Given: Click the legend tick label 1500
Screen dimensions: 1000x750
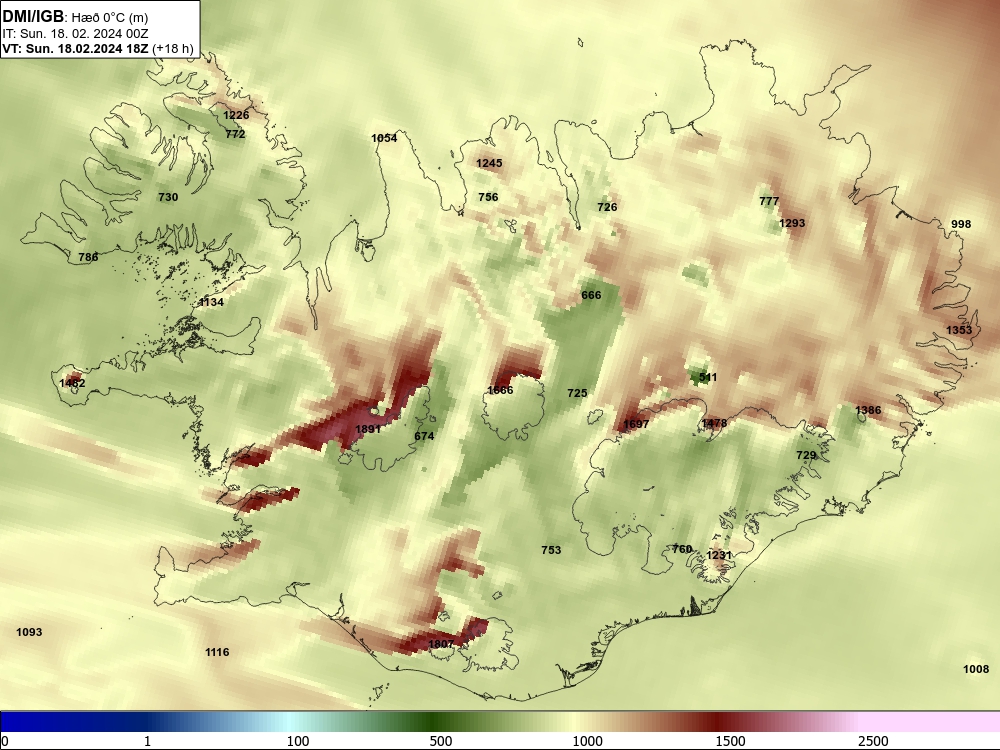Looking at the screenshot, I should pyautogui.click(x=730, y=742).
